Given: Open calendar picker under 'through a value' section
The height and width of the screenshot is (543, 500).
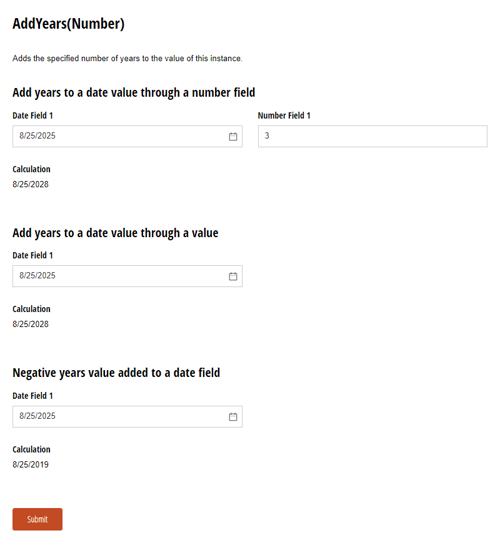Looking at the screenshot, I should [x=233, y=276].
